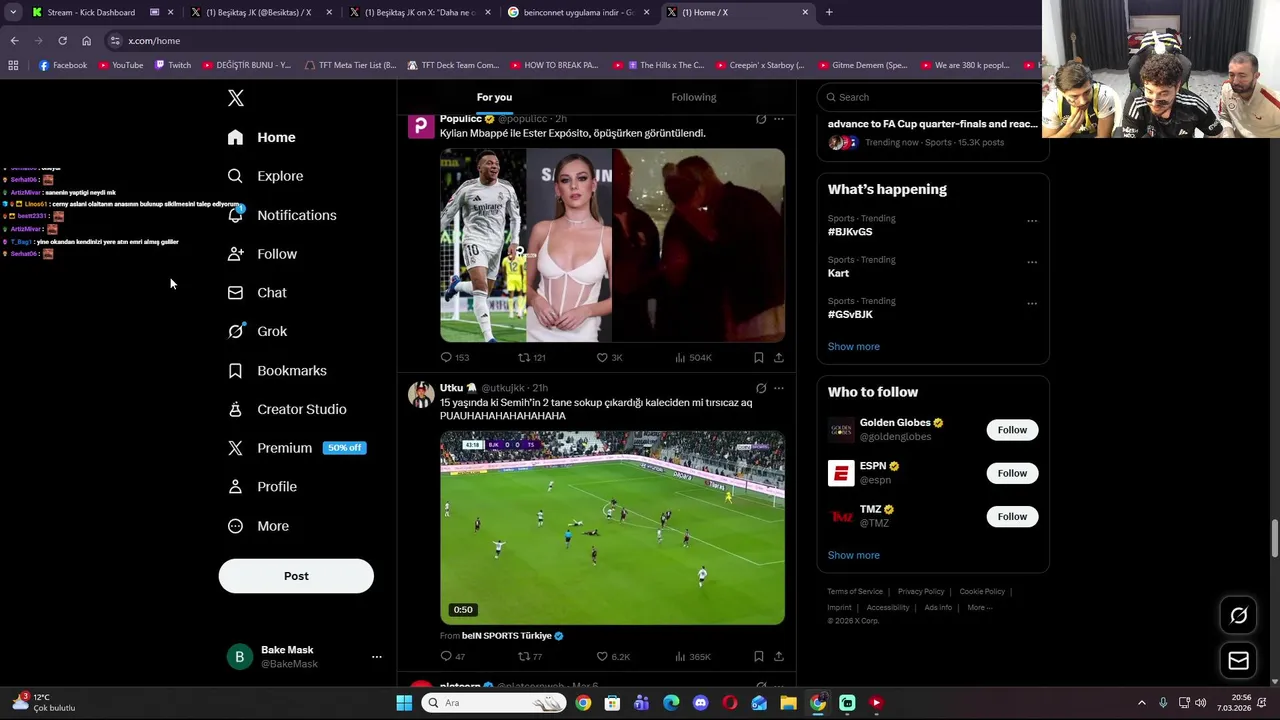The width and height of the screenshot is (1280, 720).
Task: Open the Twitch bookmark in the bookmarks bar
Action: 172,65
